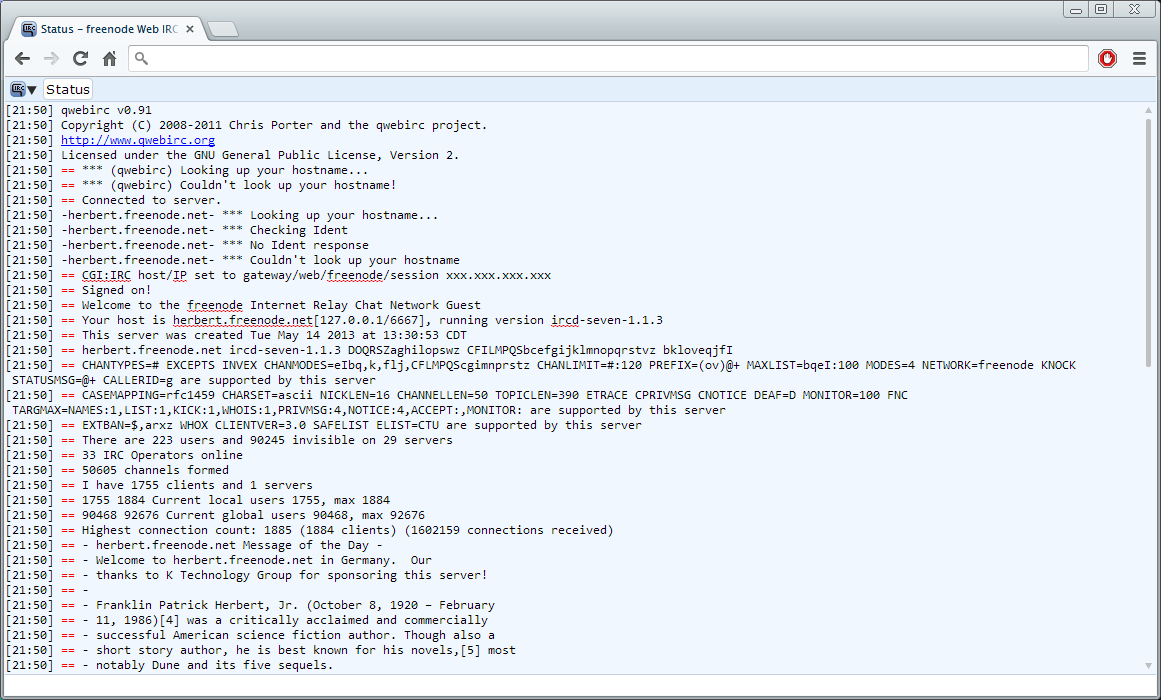This screenshot has width=1161, height=700.
Task: Open the home page via the Home icon
Action: tap(108, 58)
